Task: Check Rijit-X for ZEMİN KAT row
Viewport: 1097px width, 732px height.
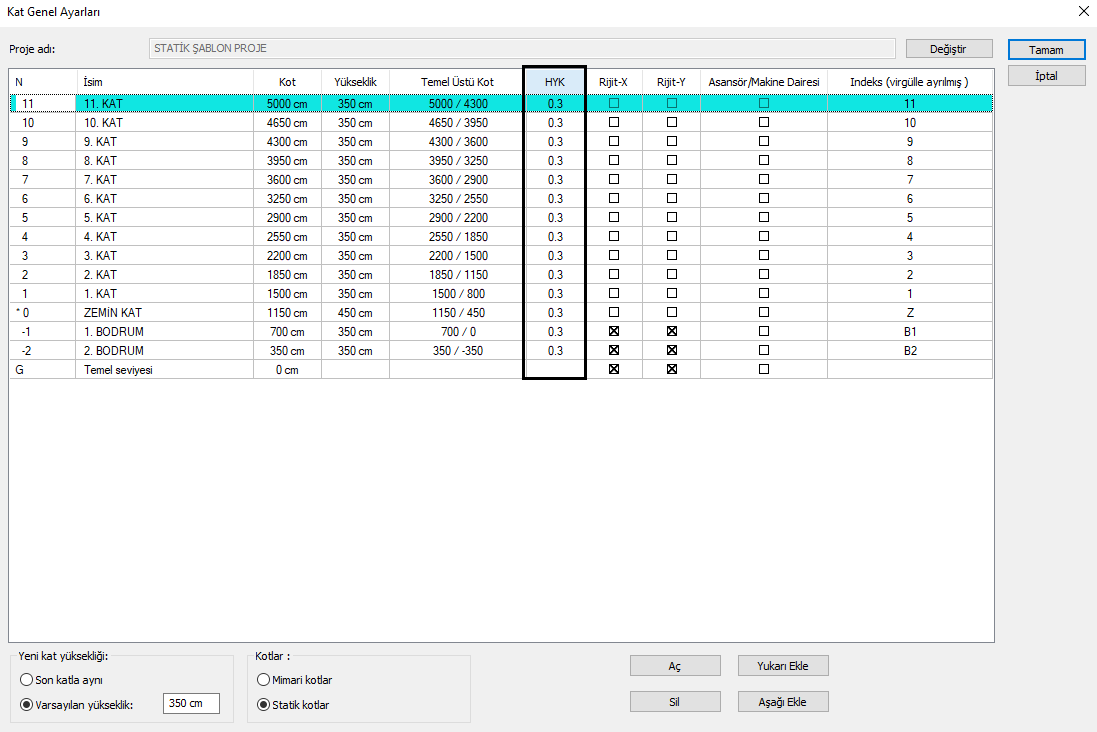Action: 614,312
